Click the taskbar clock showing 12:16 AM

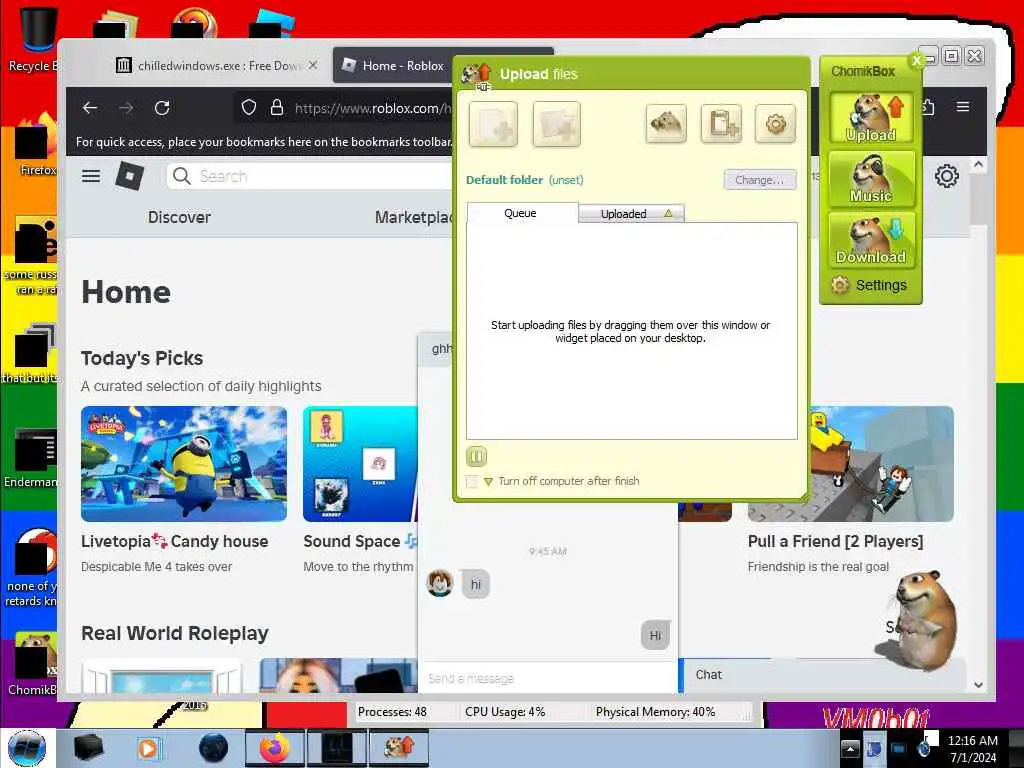972,749
